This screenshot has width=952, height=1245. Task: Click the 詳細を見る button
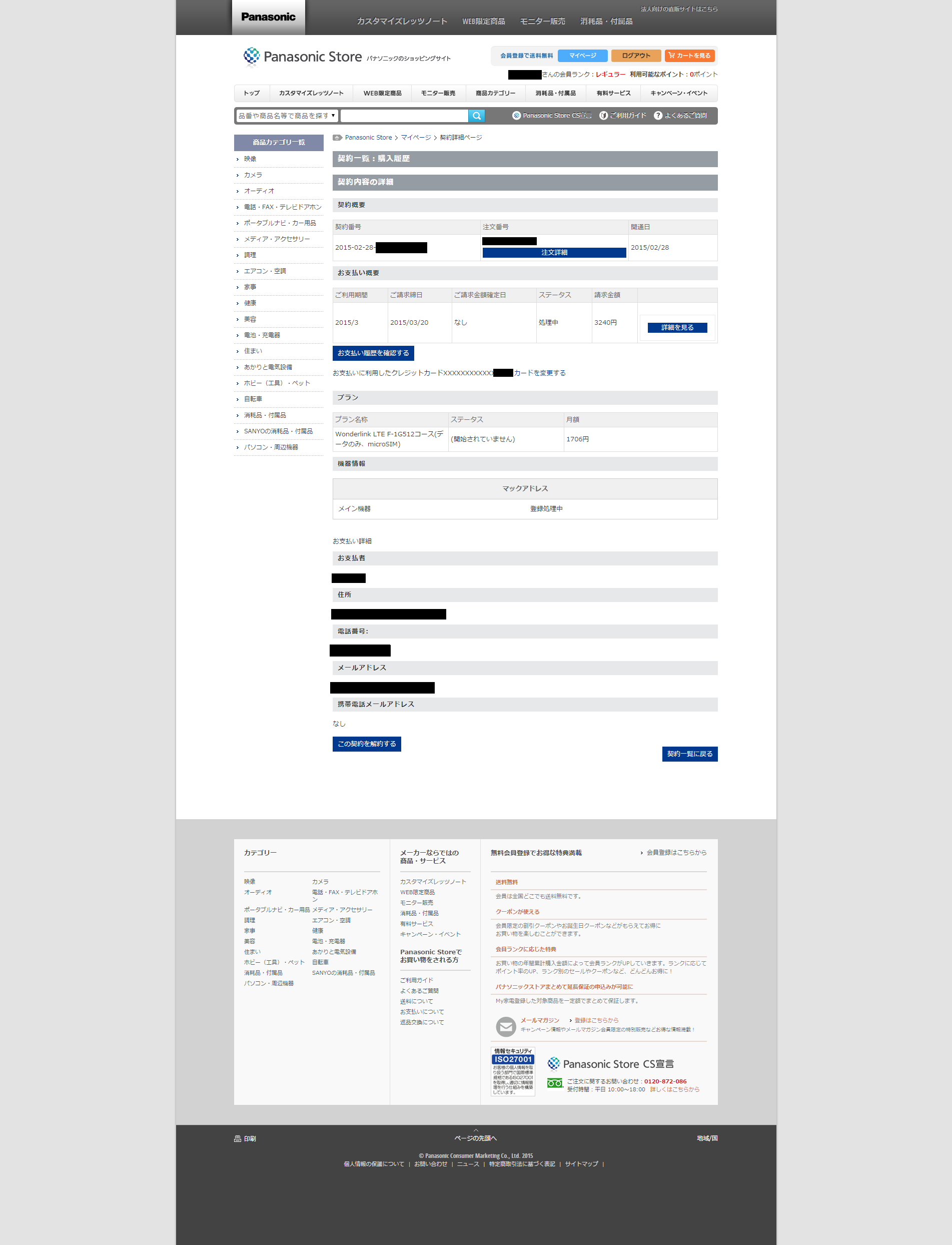click(x=677, y=328)
